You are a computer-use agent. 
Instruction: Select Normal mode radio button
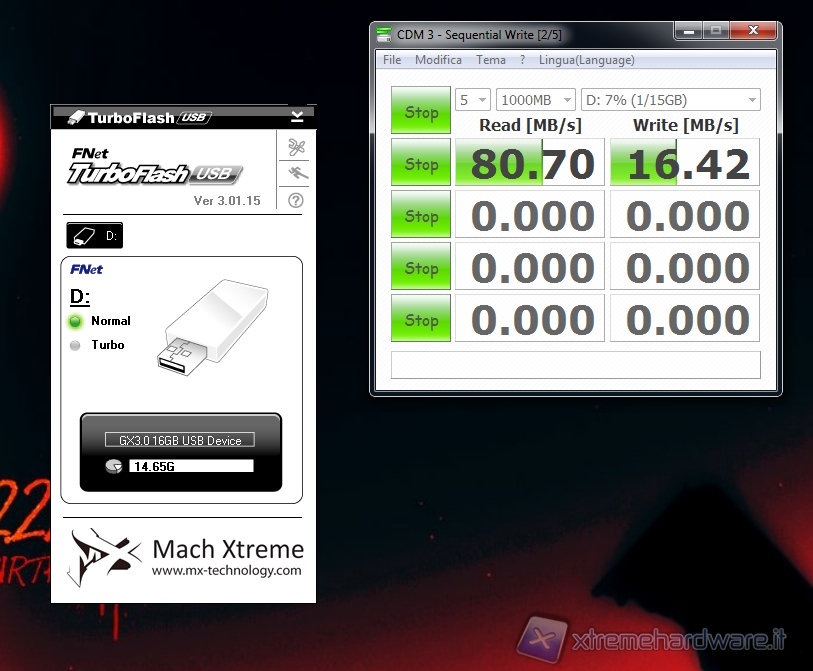pyautogui.click(x=75, y=321)
